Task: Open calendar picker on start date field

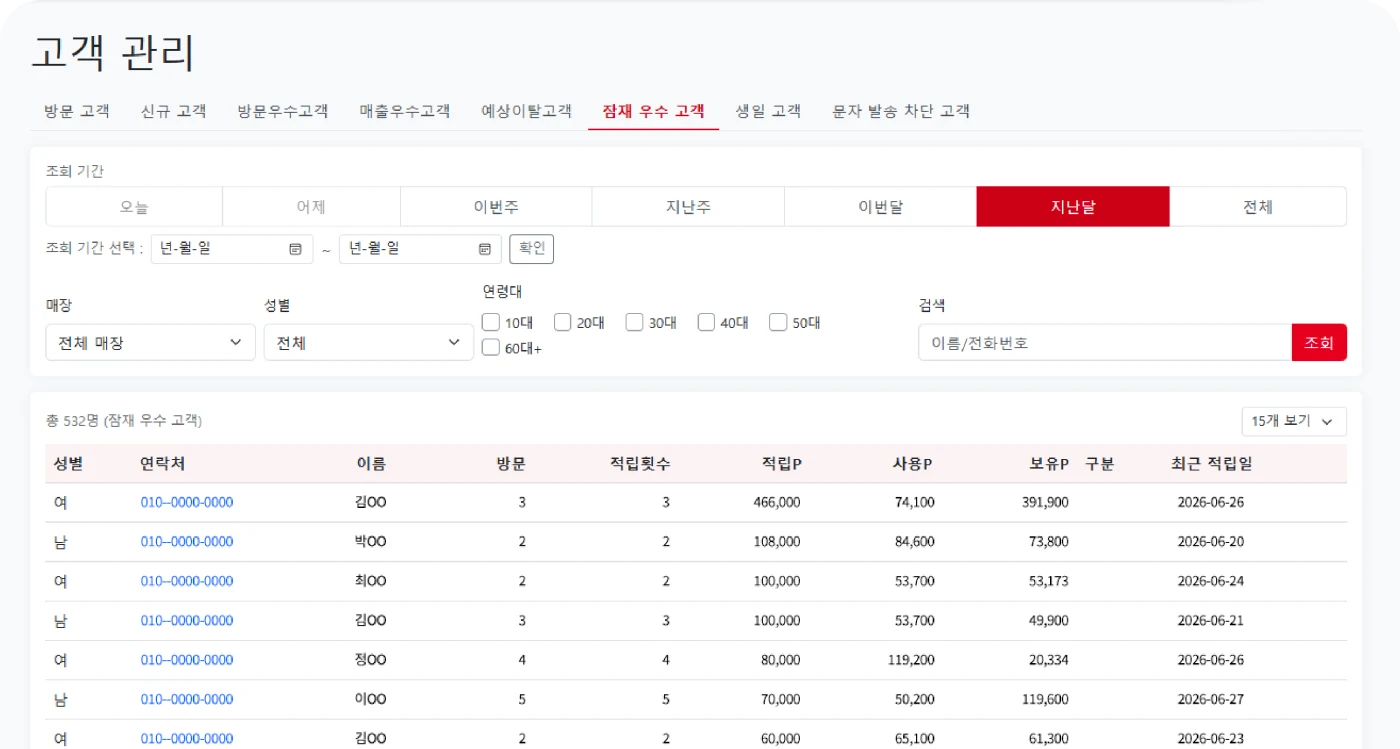Action: pos(295,249)
